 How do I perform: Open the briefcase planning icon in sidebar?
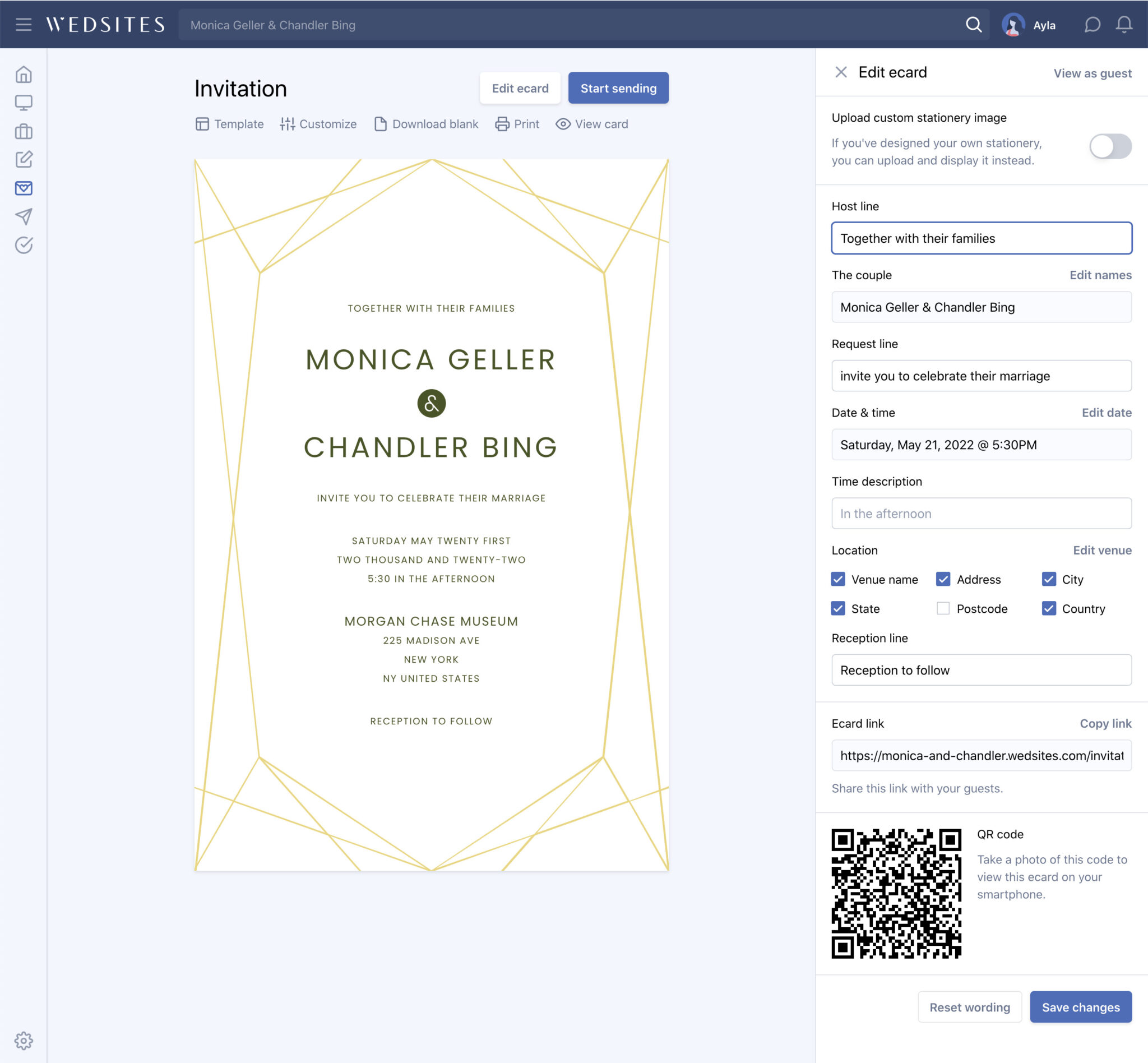click(x=24, y=132)
